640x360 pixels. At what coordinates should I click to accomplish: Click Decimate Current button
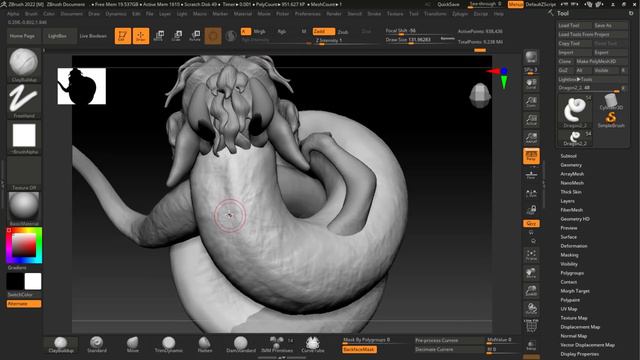pos(449,349)
